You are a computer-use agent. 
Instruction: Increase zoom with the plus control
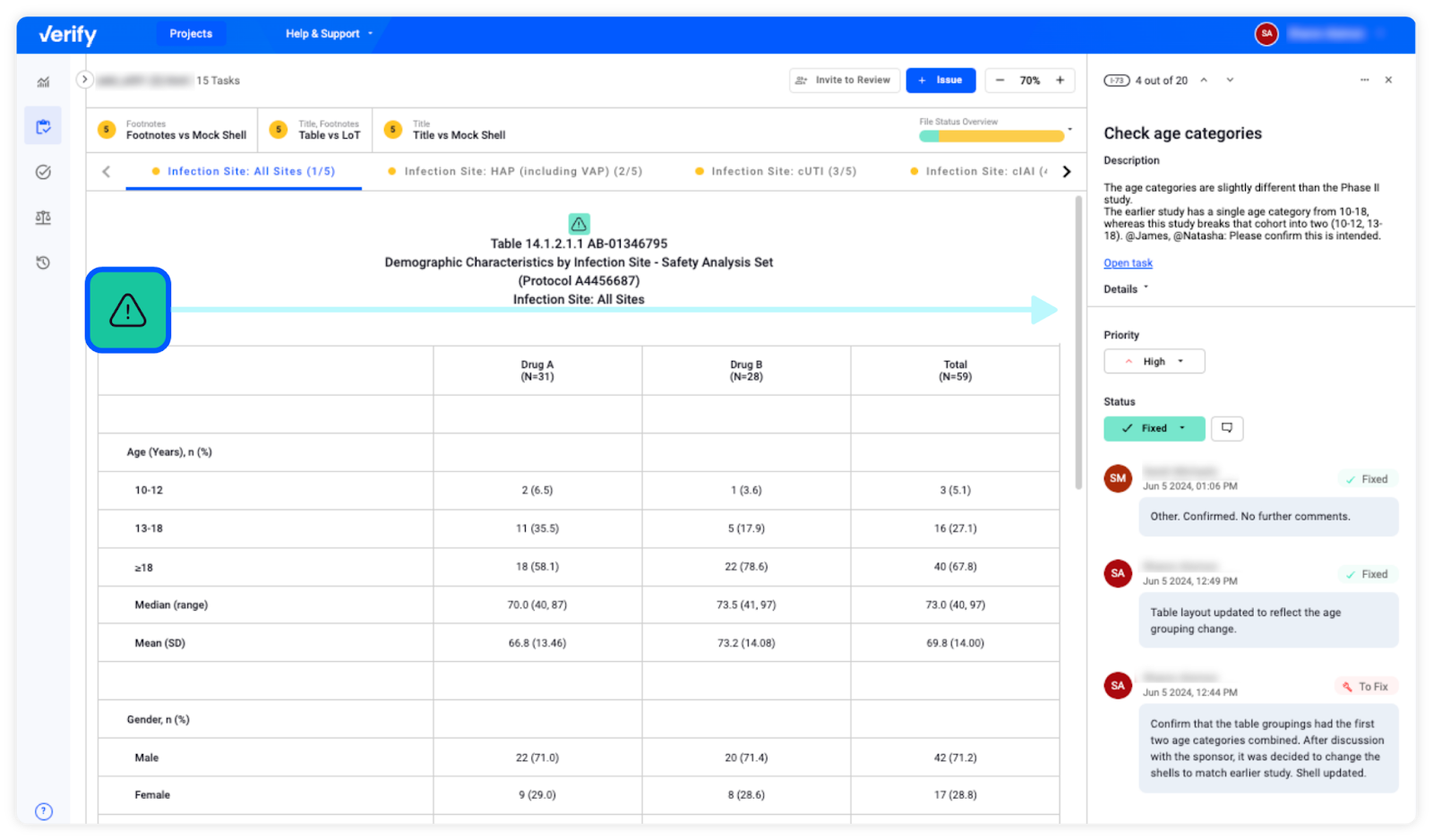1060,80
